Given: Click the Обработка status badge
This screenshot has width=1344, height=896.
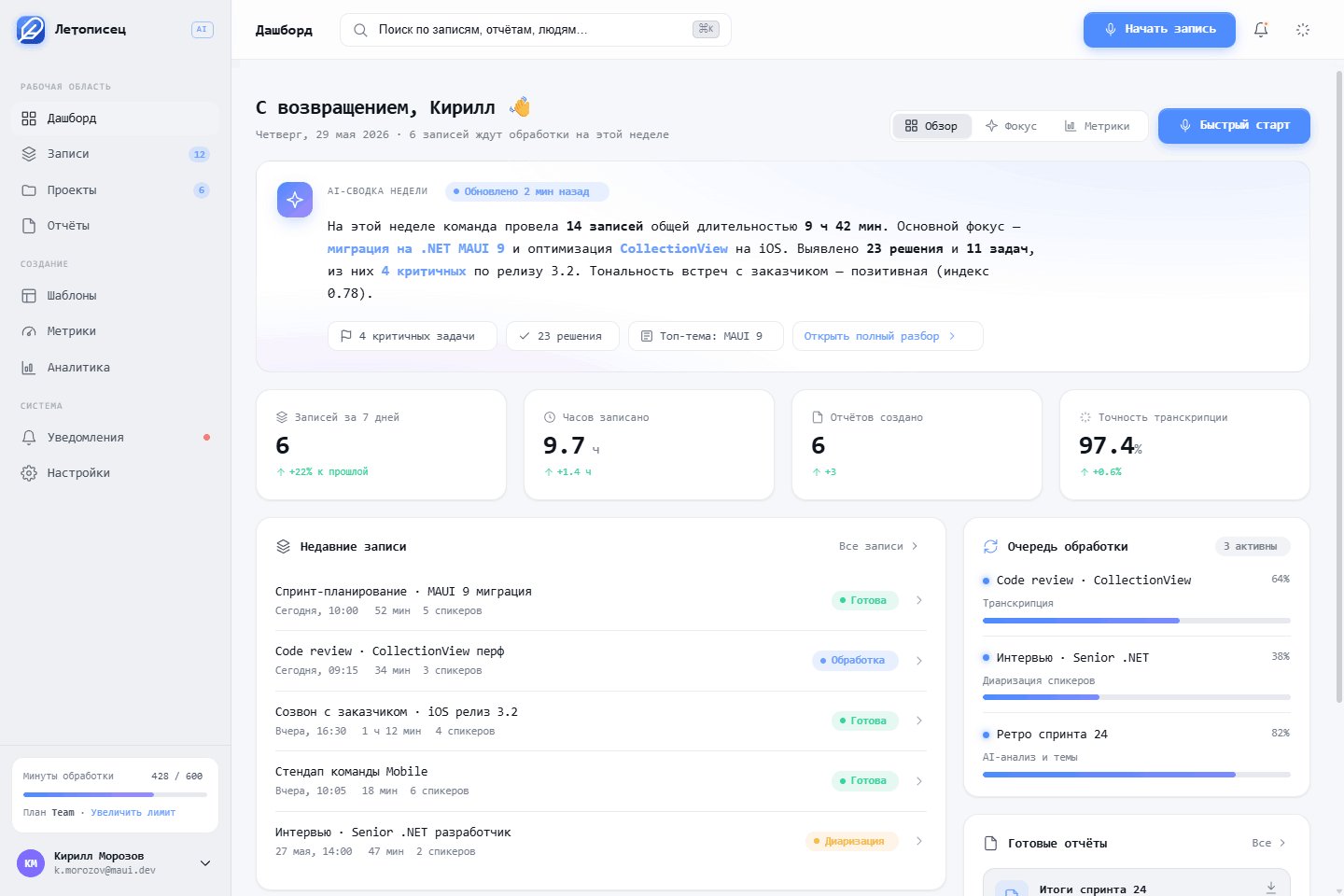Looking at the screenshot, I should click(x=855, y=661).
